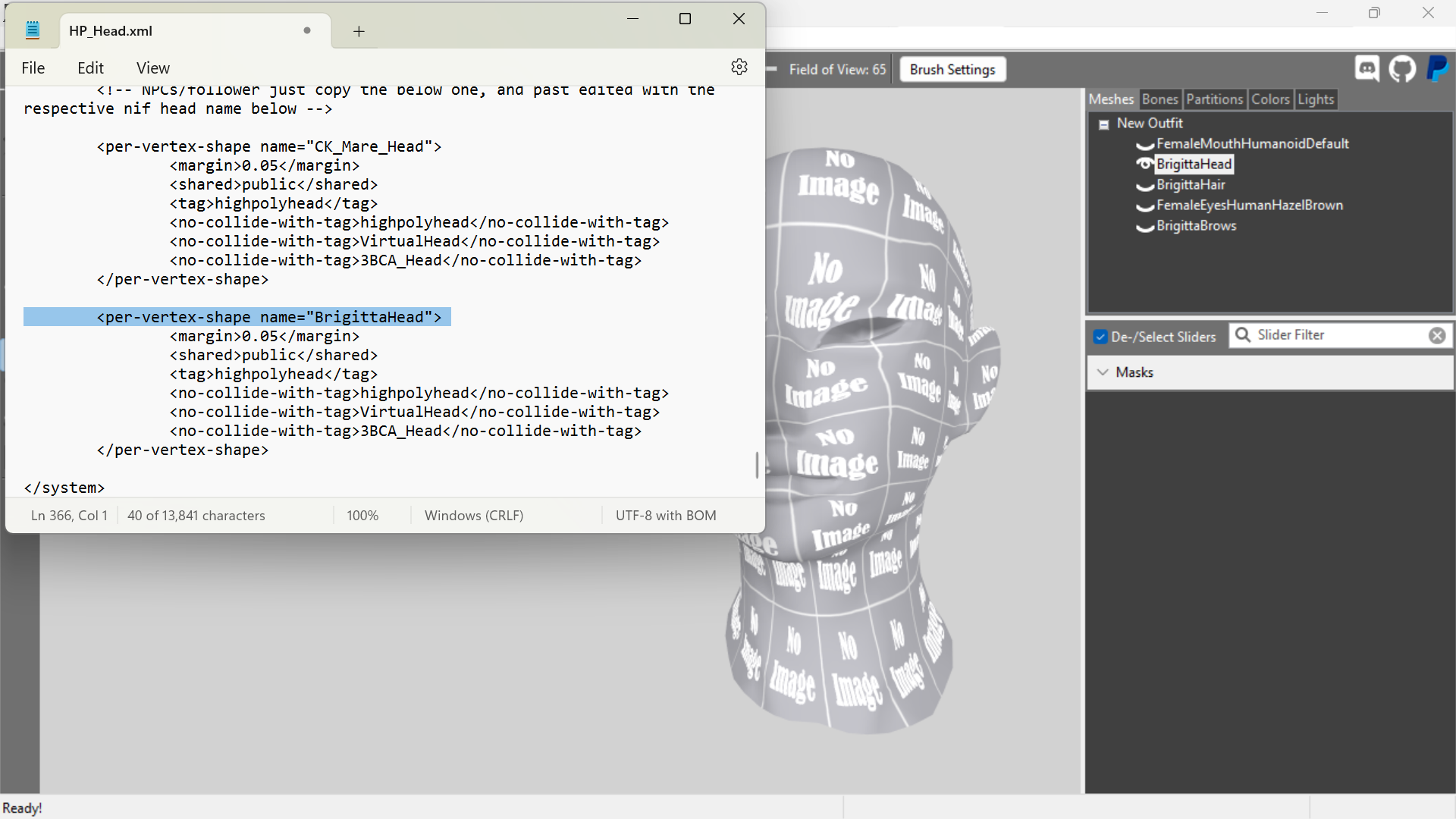Select FemaleEyesHumanHazelBrown in mesh list
The height and width of the screenshot is (819, 1456).
[x=1250, y=205]
